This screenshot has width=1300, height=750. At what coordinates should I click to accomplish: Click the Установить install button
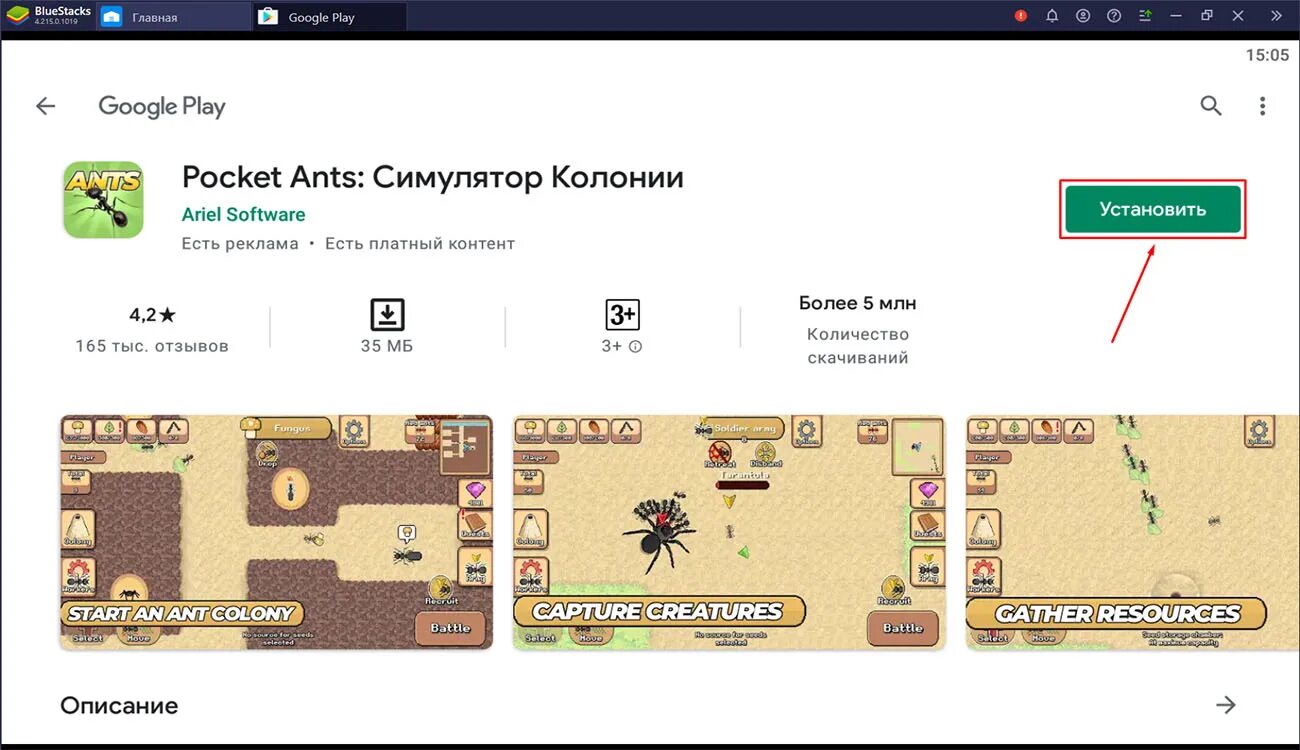tap(1153, 209)
